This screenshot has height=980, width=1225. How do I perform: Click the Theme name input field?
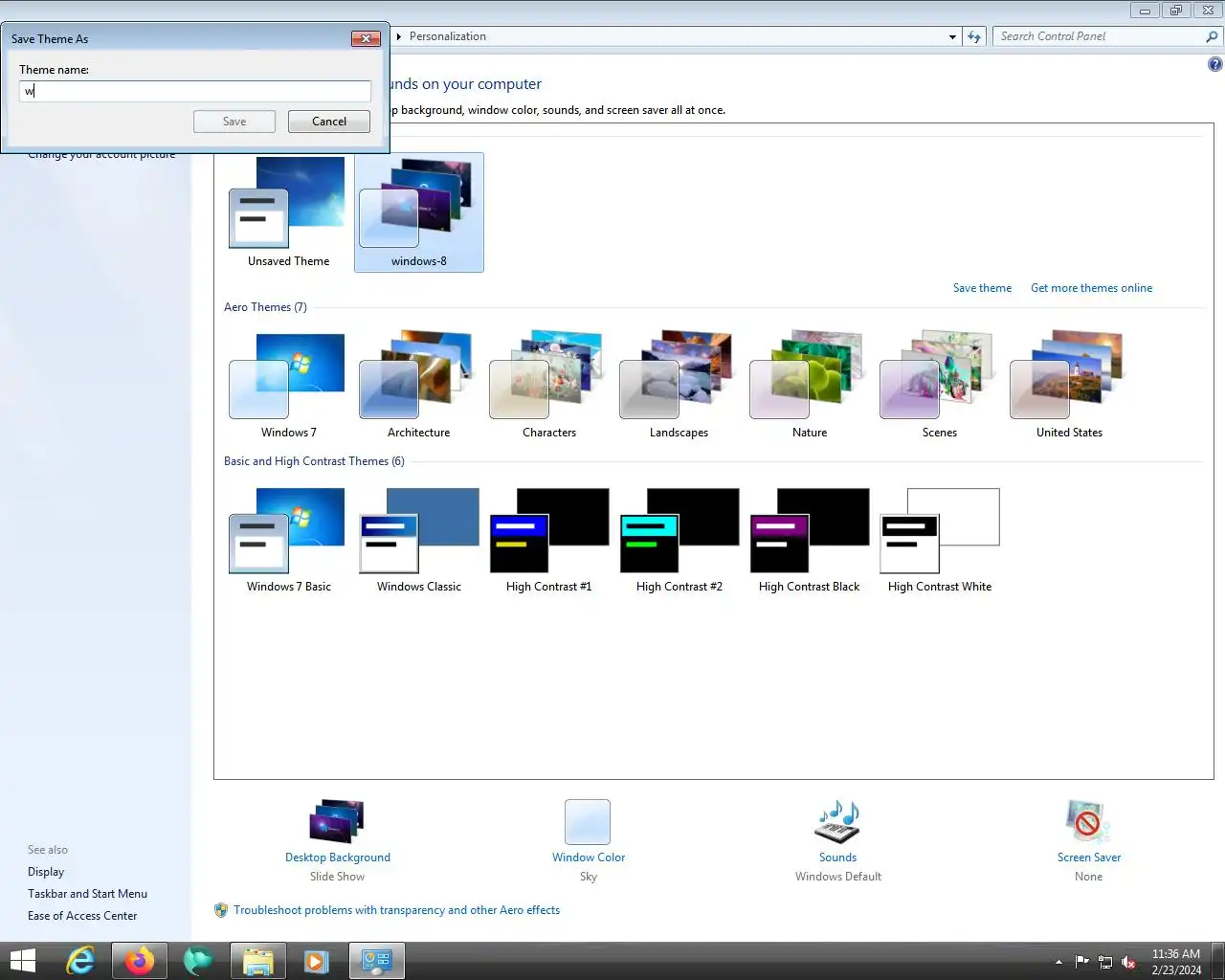[x=195, y=91]
